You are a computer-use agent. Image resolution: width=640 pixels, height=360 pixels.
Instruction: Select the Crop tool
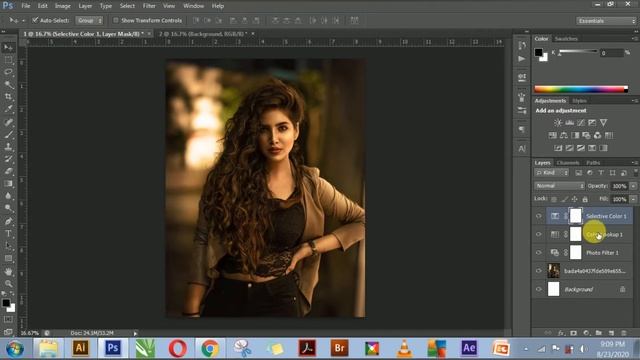pos(8,97)
